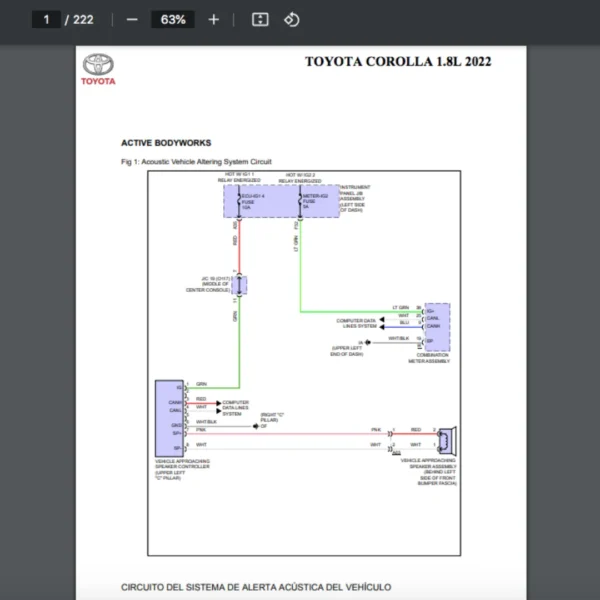
Task: Click the Toyota logo on the page
Action: [x=98, y=69]
